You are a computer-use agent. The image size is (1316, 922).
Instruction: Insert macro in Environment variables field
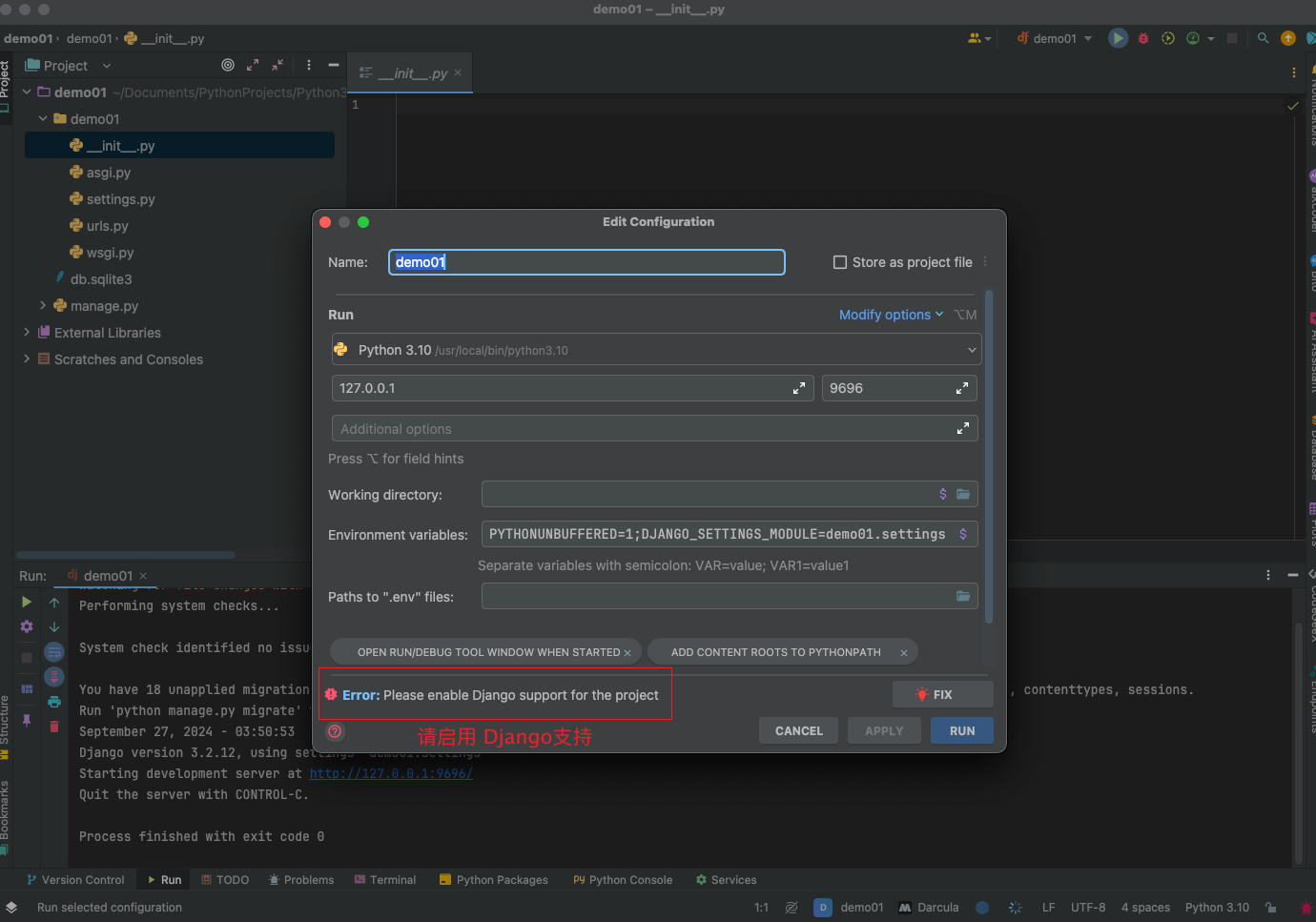pos(963,534)
